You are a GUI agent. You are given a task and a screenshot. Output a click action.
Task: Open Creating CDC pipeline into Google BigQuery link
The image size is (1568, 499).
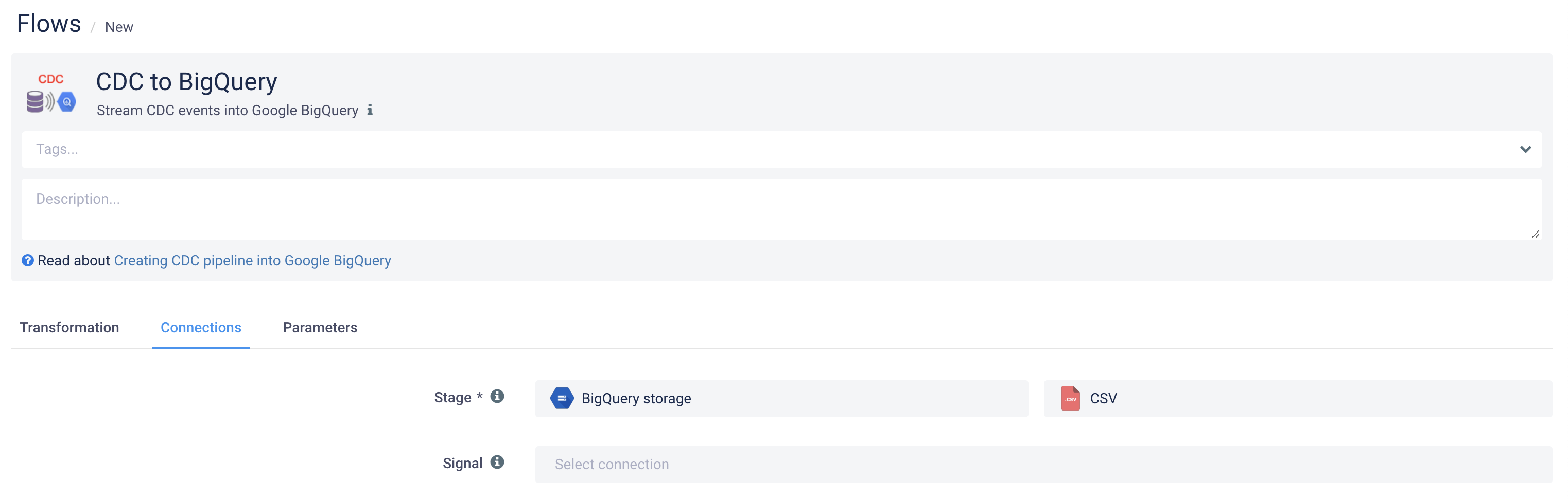tap(253, 260)
